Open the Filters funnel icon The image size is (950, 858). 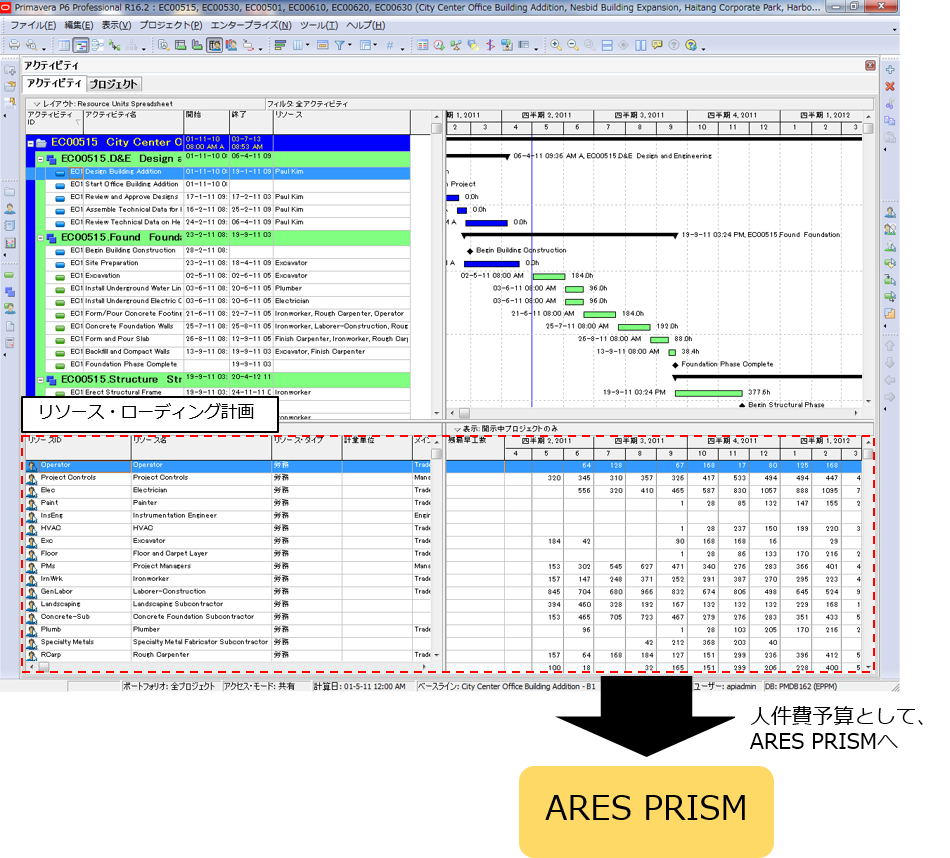339,45
